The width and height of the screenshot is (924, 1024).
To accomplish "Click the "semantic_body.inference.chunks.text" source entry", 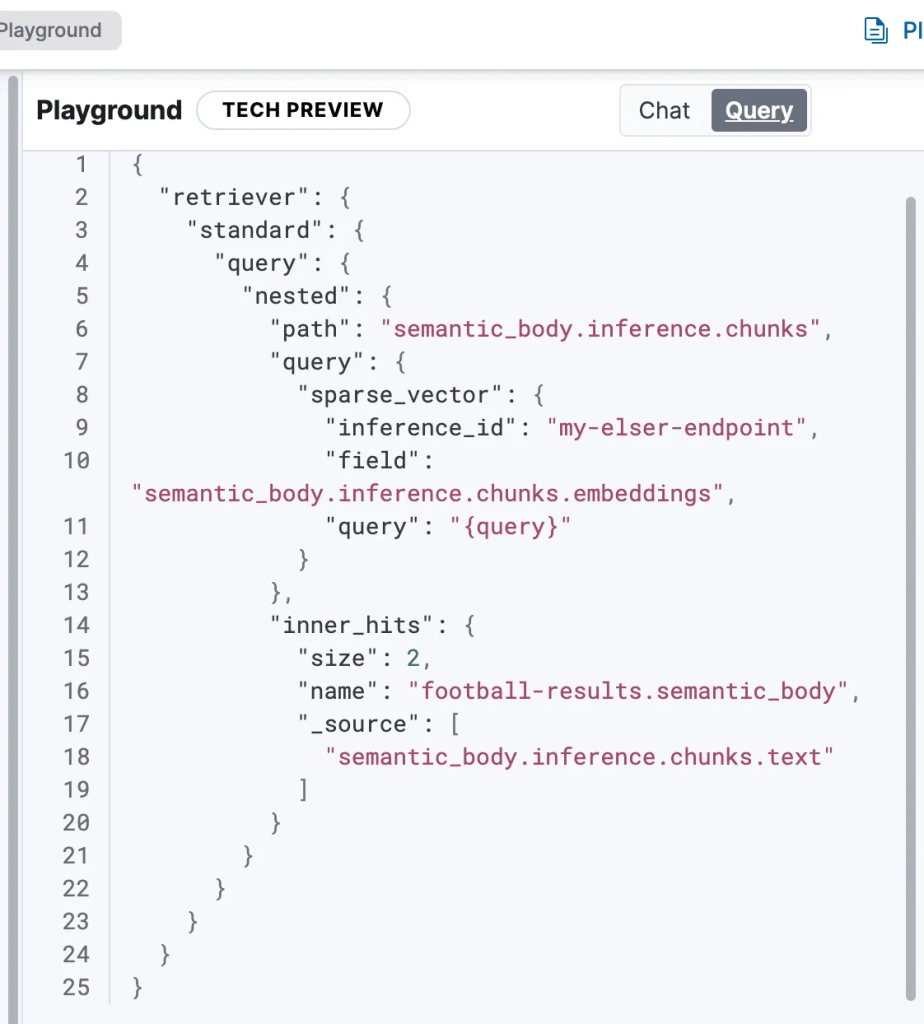I will pos(580,757).
